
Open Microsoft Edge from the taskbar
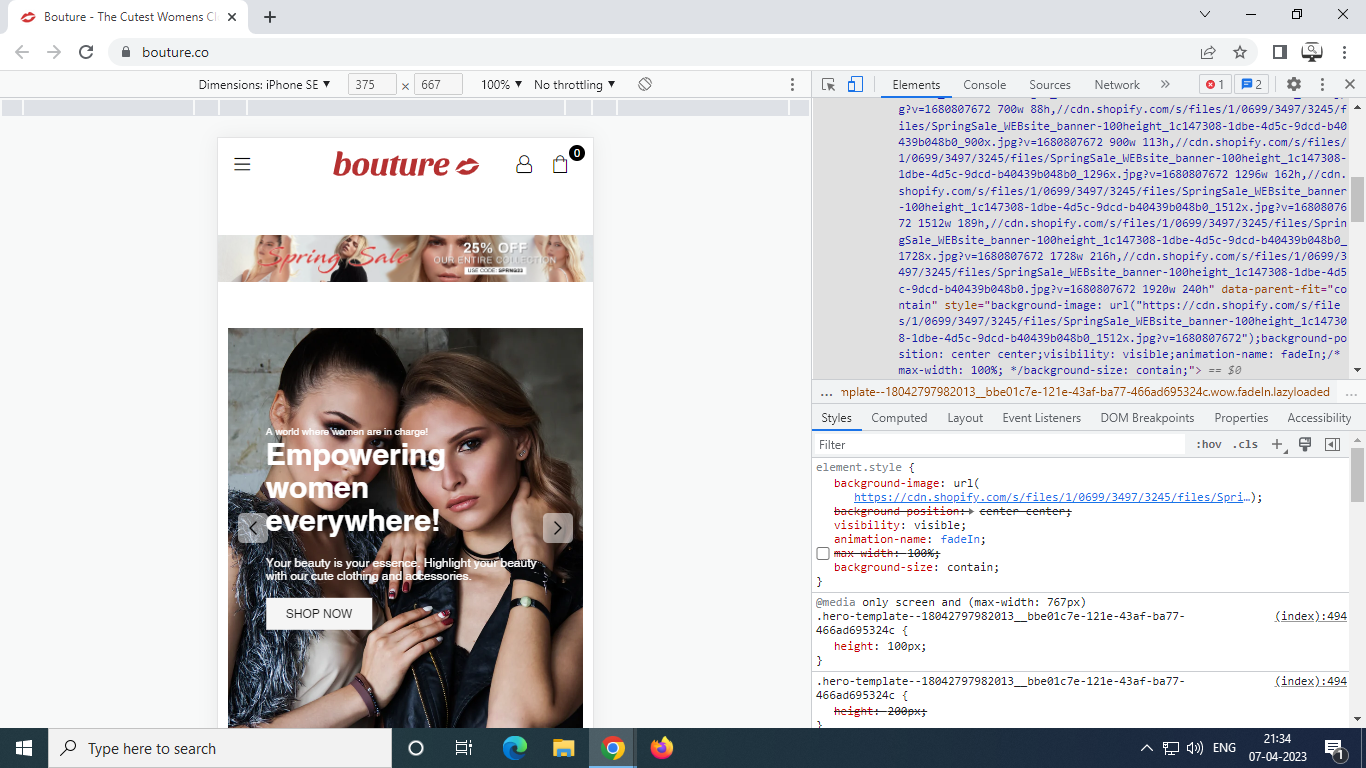(515, 748)
